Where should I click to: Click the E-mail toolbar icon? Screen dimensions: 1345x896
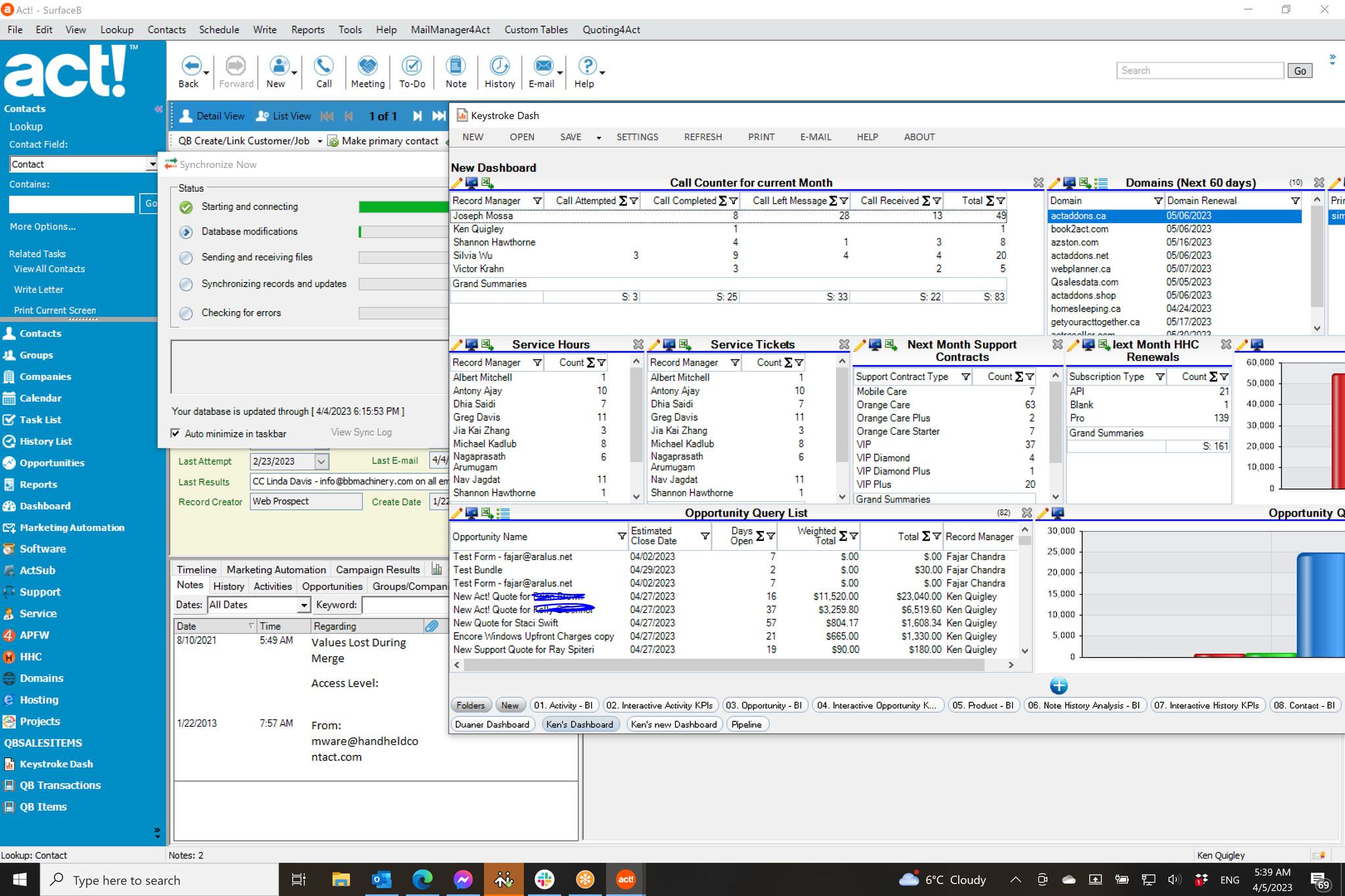point(542,66)
